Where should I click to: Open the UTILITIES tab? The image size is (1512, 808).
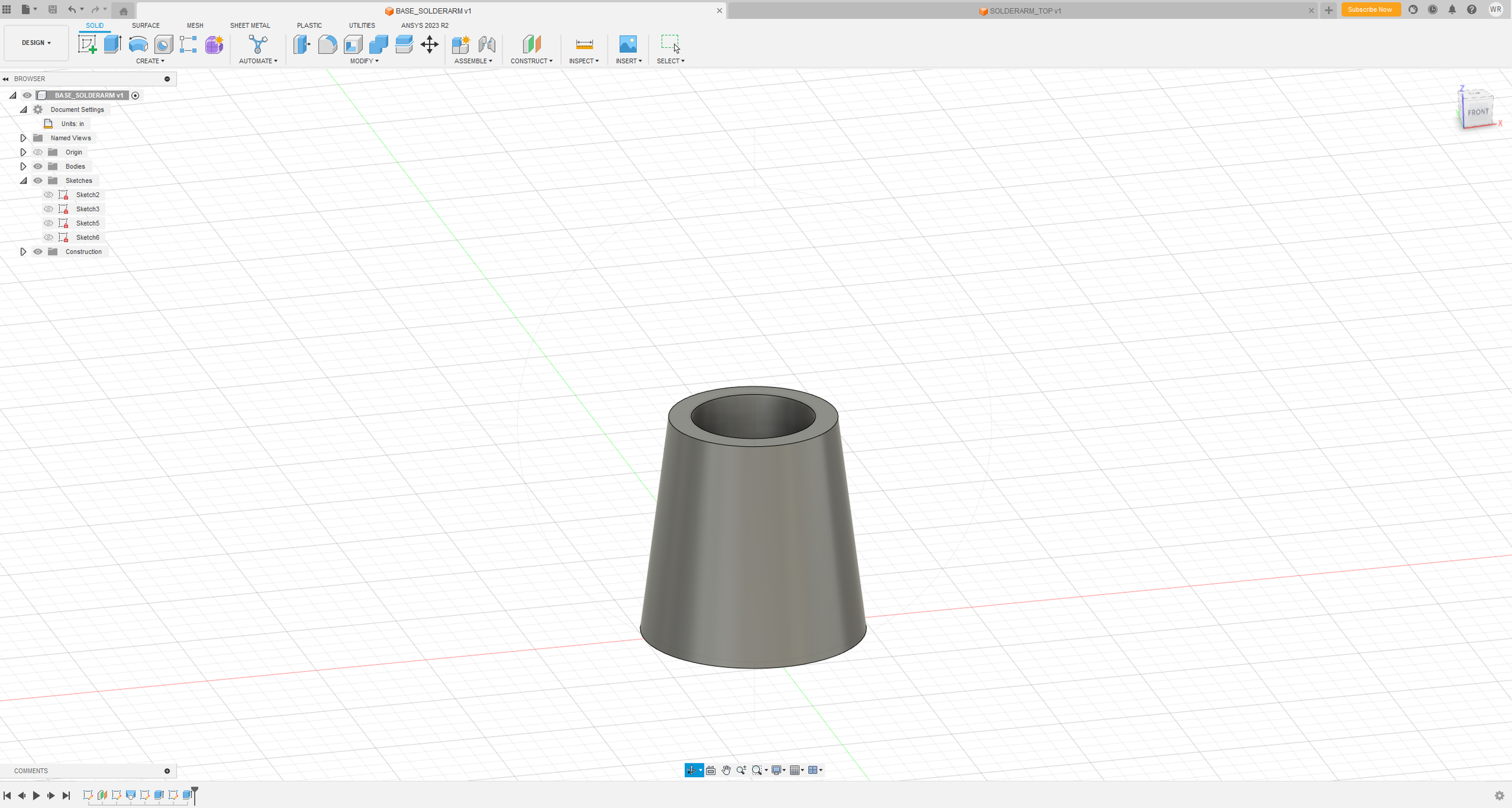tap(362, 25)
